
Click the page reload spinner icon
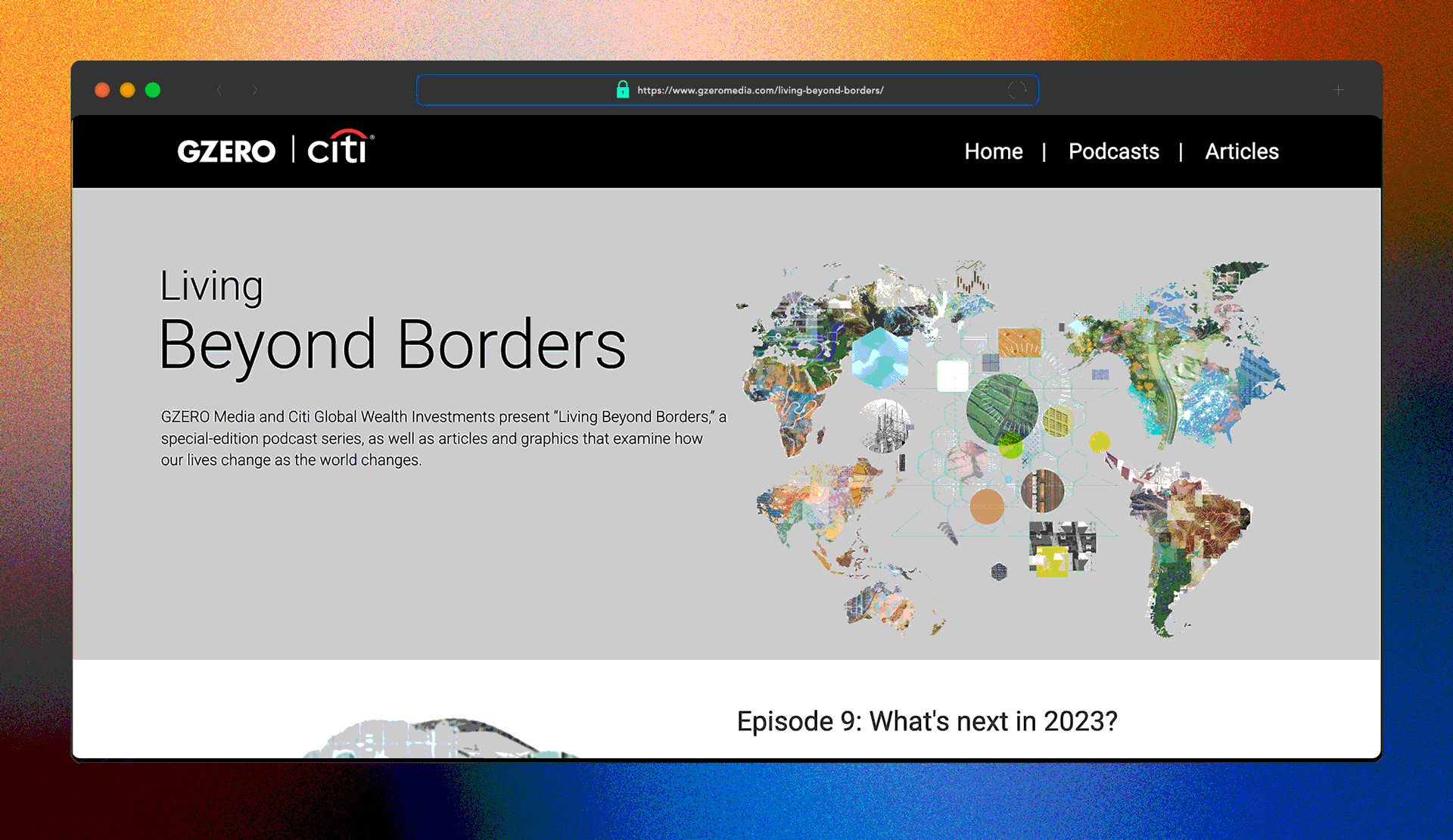pos(1017,90)
